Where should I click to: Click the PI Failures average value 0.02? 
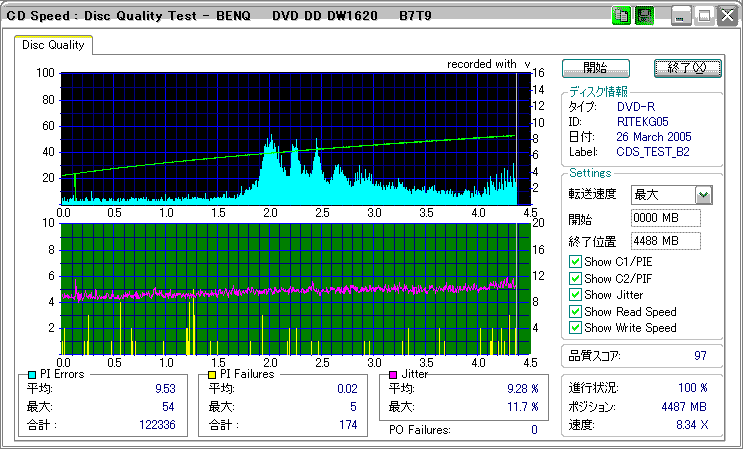pyautogui.click(x=347, y=389)
